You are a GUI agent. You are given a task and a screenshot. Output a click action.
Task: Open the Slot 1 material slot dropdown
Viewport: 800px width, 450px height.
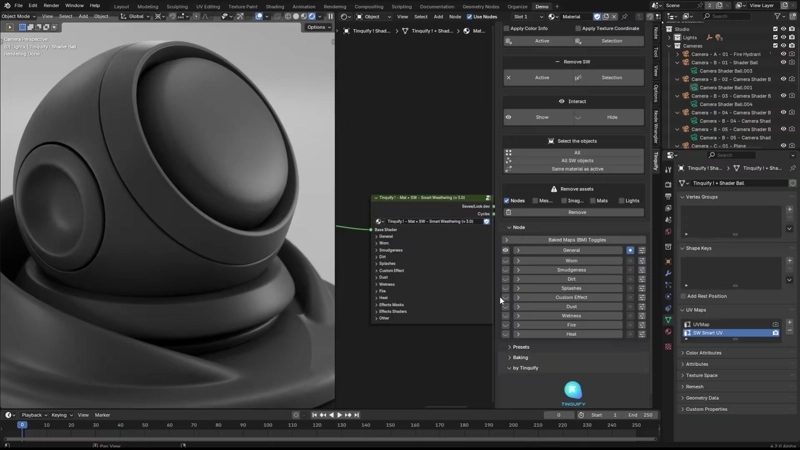click(529, 17)
